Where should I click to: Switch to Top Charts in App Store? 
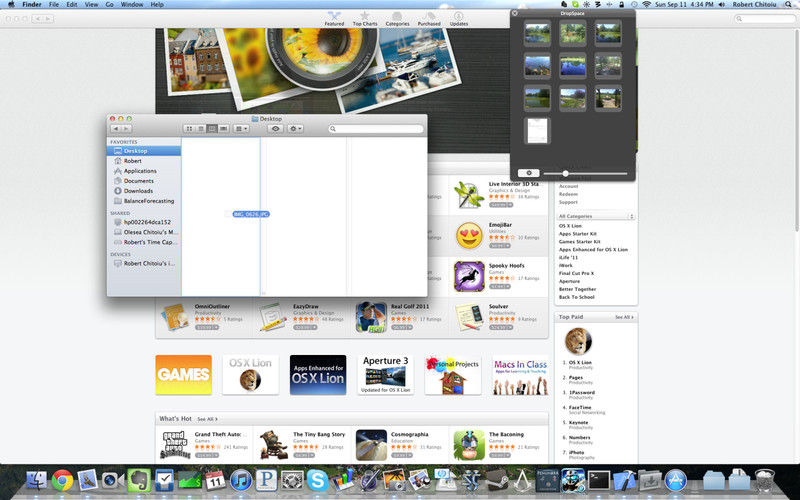click(365, 19)
